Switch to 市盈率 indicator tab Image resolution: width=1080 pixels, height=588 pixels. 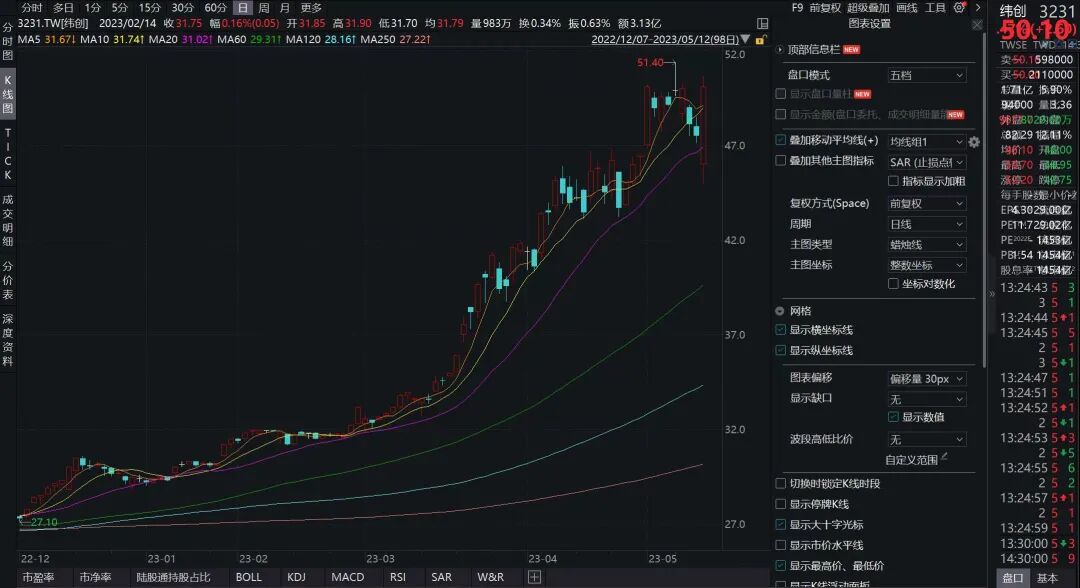click(x=38, y=577)
